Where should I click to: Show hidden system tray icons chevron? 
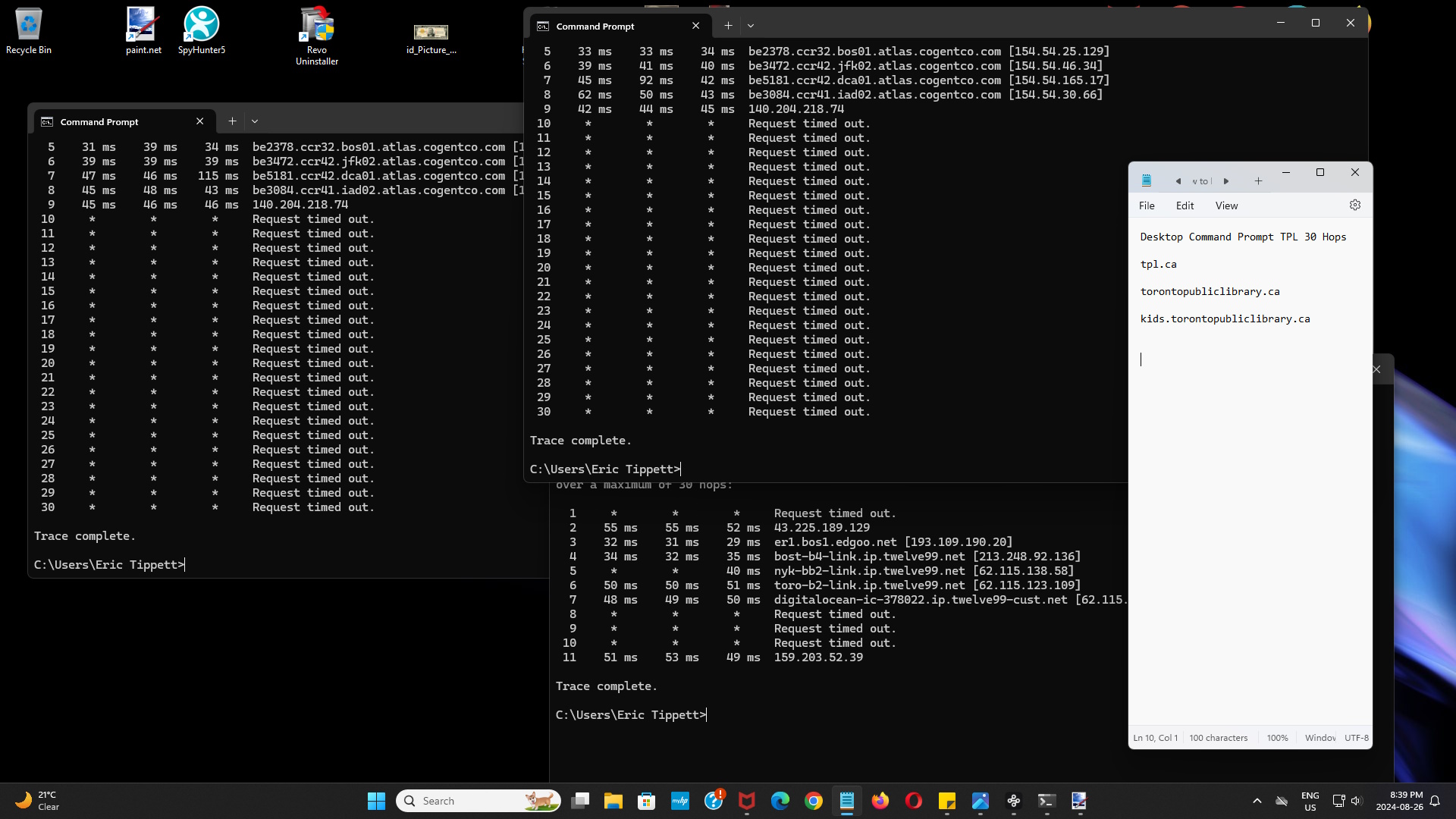coord(1257,801)
